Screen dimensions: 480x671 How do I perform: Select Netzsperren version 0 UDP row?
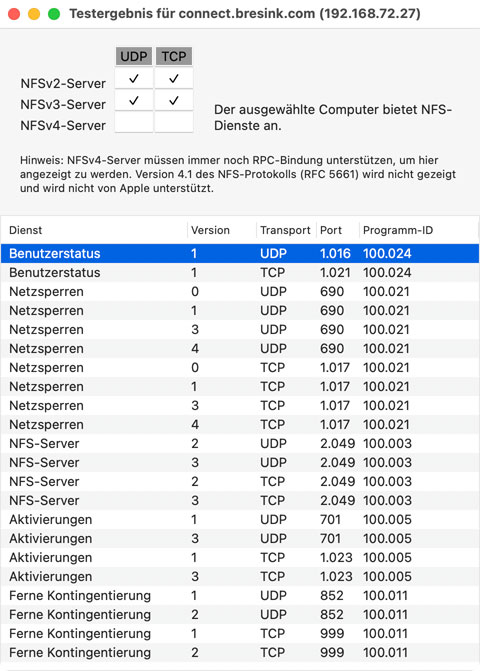[240, 291]
